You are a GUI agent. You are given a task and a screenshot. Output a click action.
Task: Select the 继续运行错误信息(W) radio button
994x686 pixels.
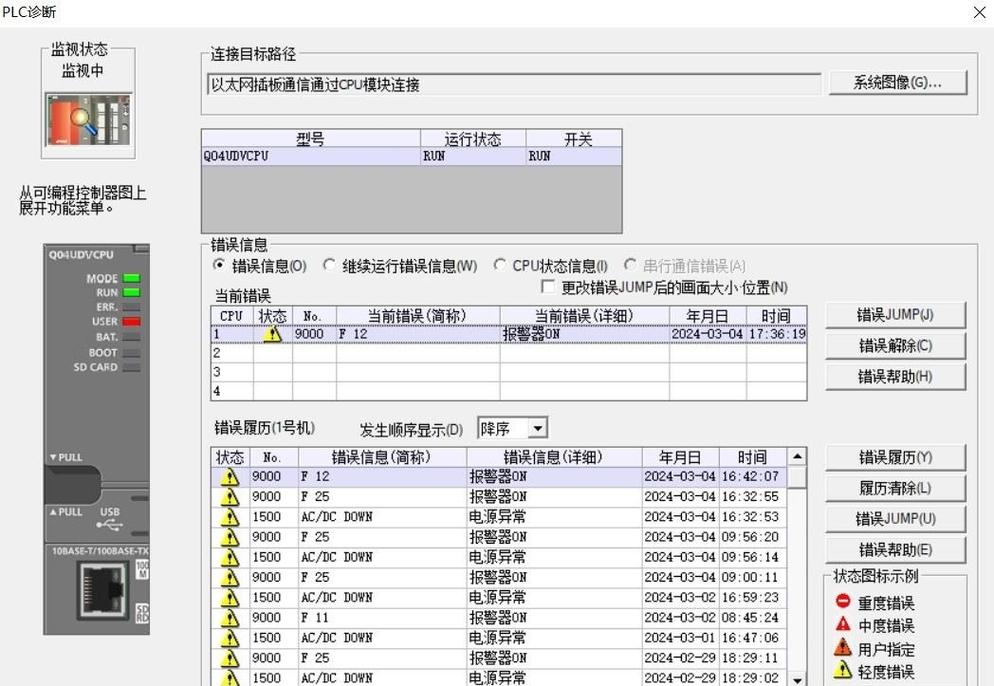click(x=329, y=265)
